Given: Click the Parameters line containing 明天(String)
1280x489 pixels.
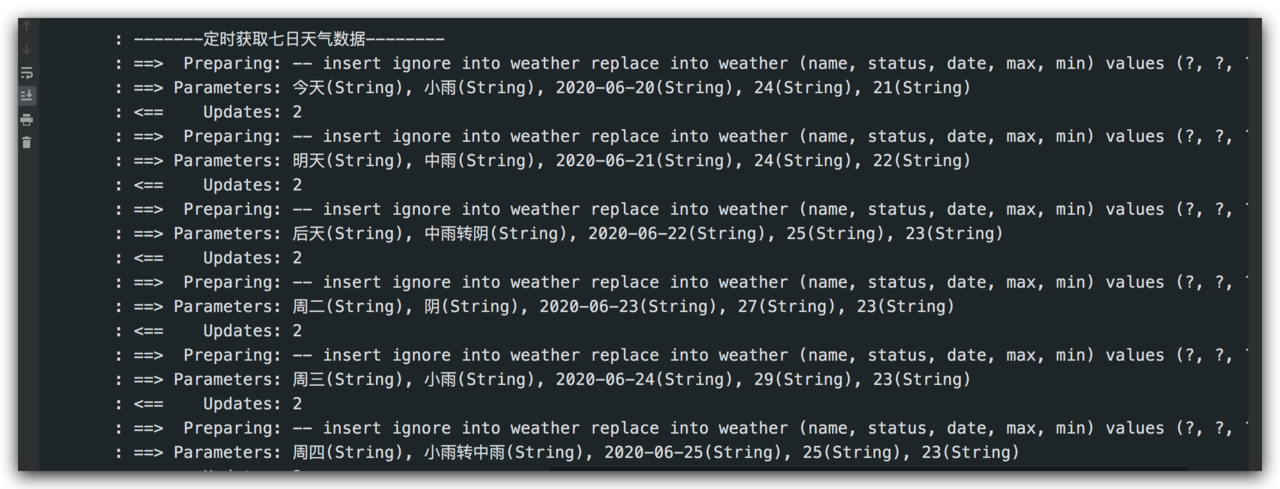Looking at the screenshot, I should pos(543,161).
